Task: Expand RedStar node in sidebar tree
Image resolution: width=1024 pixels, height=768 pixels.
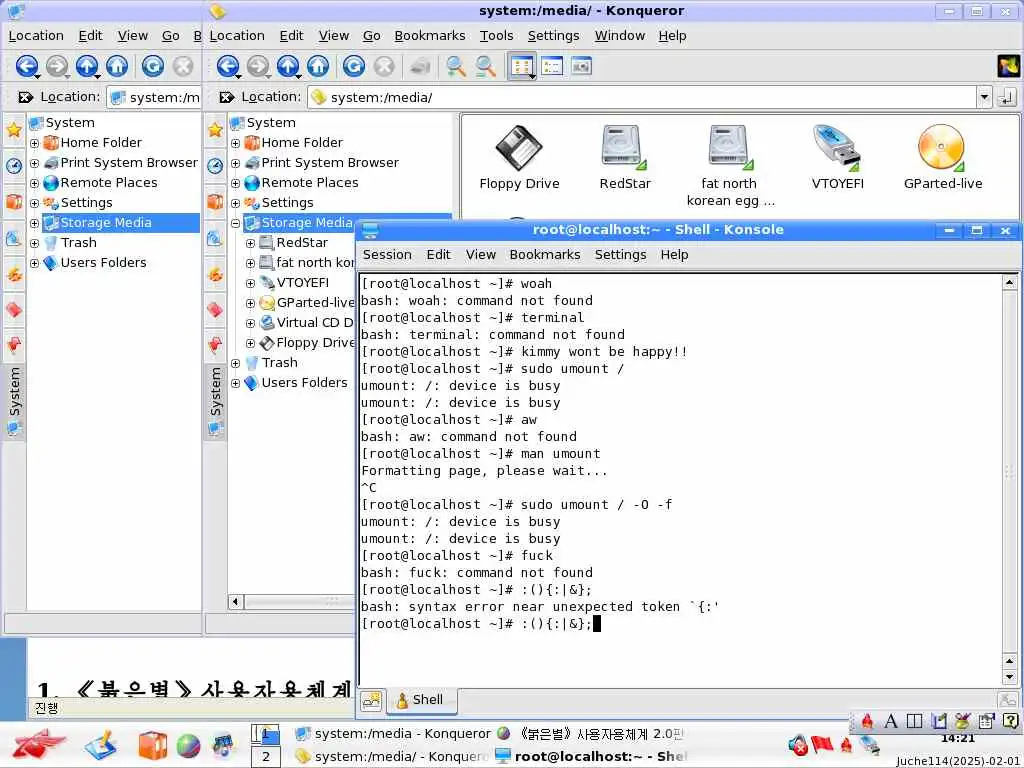Action: pyautogui.click(x=250, y=244)
